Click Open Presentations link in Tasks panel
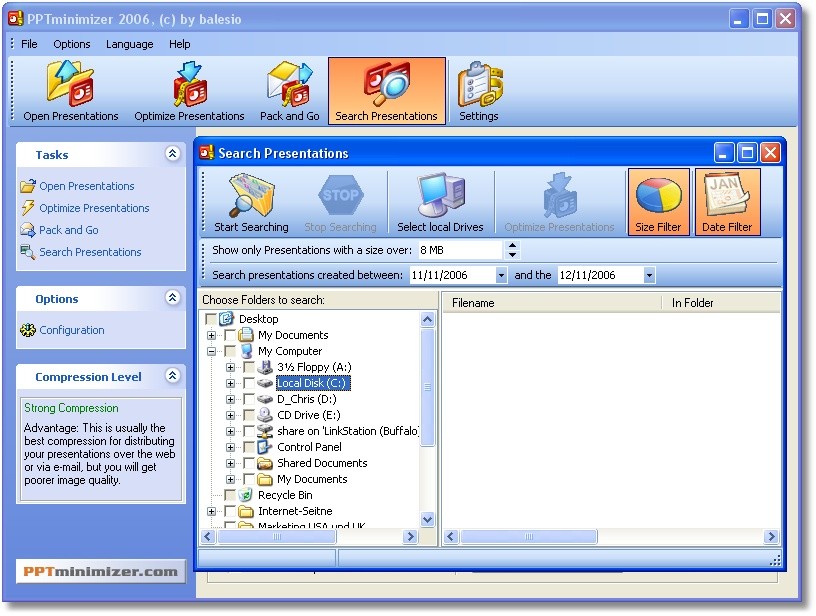Viewport: 816px width, 616px height. [x=86, y=186]
